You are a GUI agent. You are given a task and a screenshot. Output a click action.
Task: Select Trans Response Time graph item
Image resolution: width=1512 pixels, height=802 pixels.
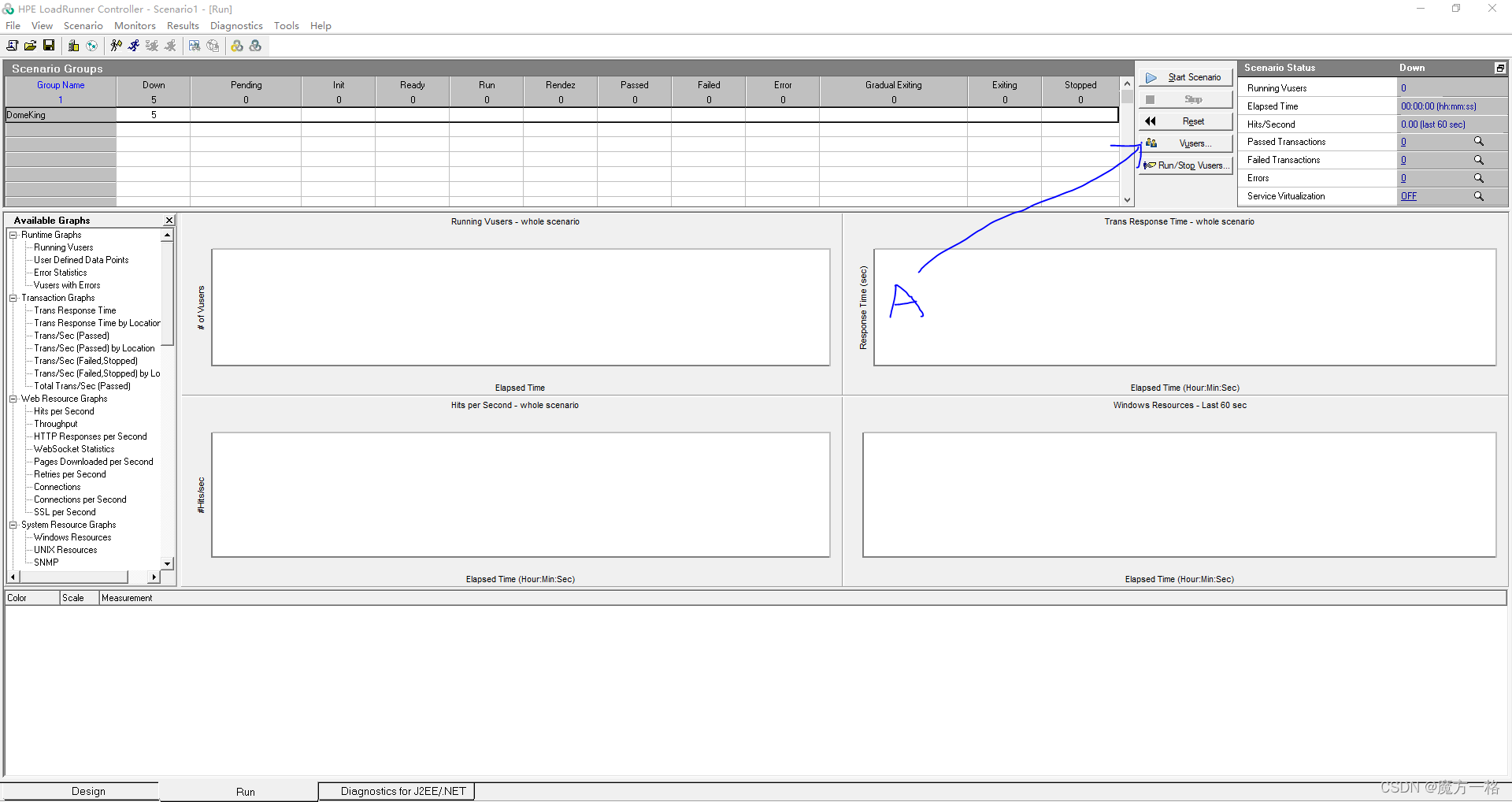click(x=75, y=310)
